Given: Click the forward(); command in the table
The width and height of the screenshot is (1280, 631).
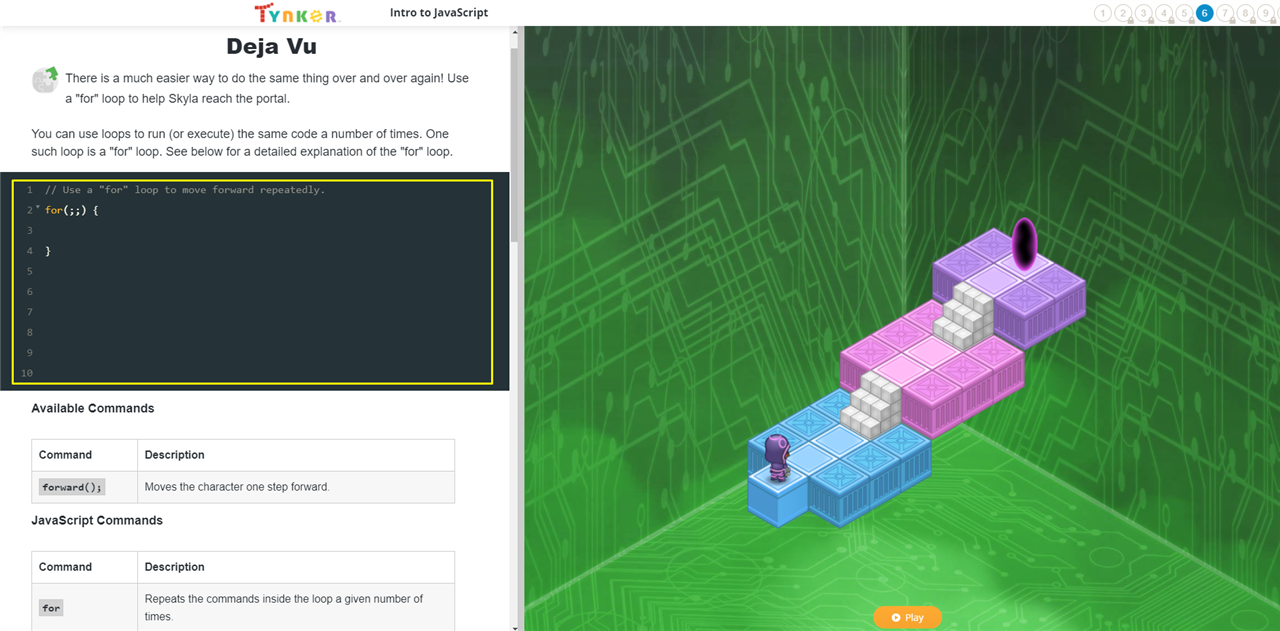Looking at the screenshot, I should coord(72,487).
